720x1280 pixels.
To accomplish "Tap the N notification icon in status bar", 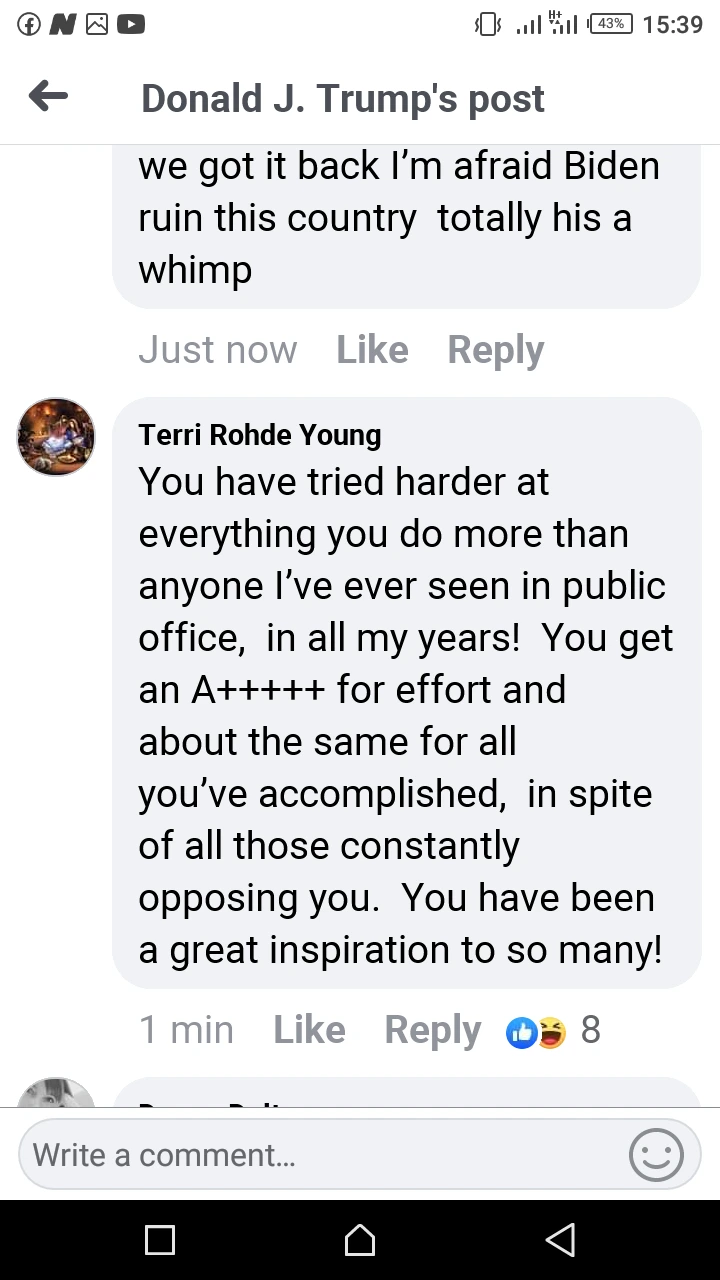I will pyautogui.click(x=63, y=24).
